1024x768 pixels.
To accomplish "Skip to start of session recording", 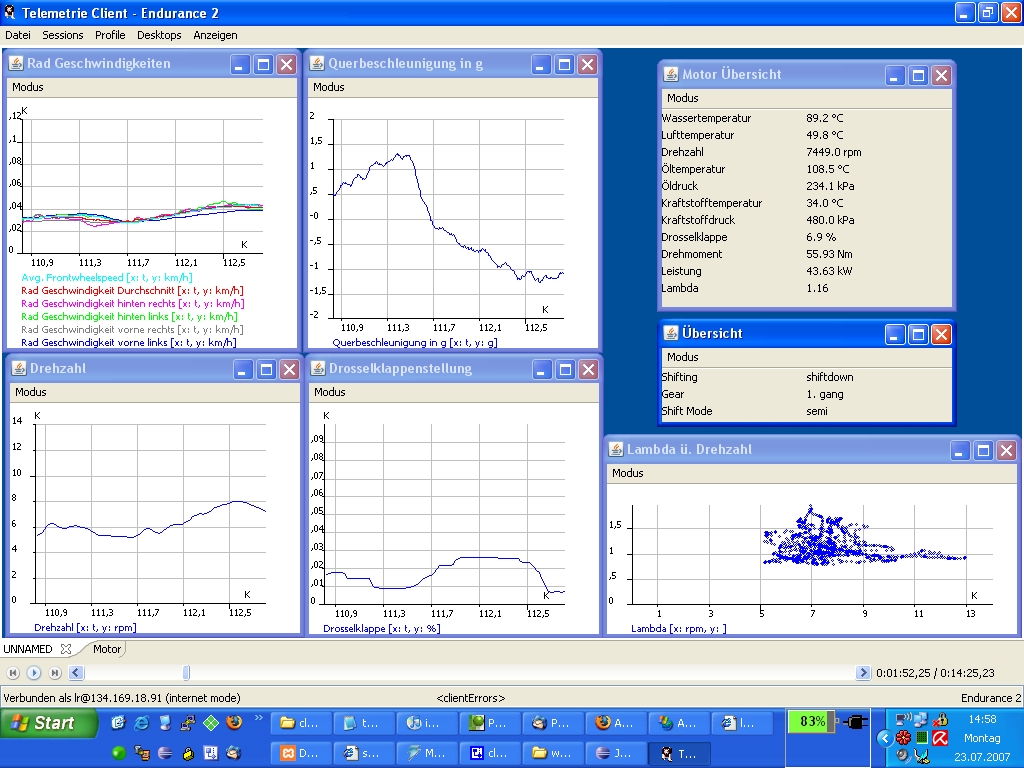I will point(12,673).
